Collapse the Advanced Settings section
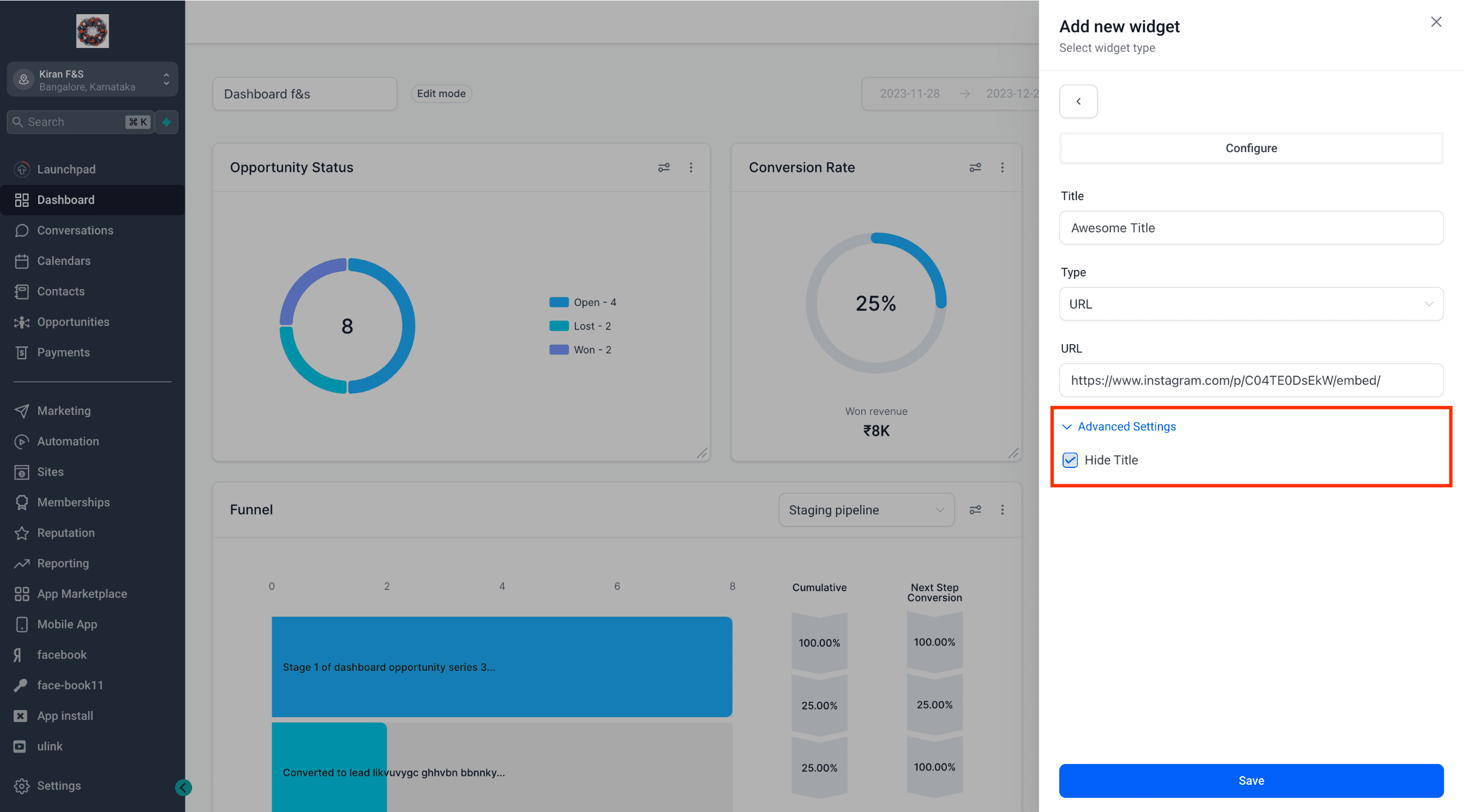 [1119, 426]
